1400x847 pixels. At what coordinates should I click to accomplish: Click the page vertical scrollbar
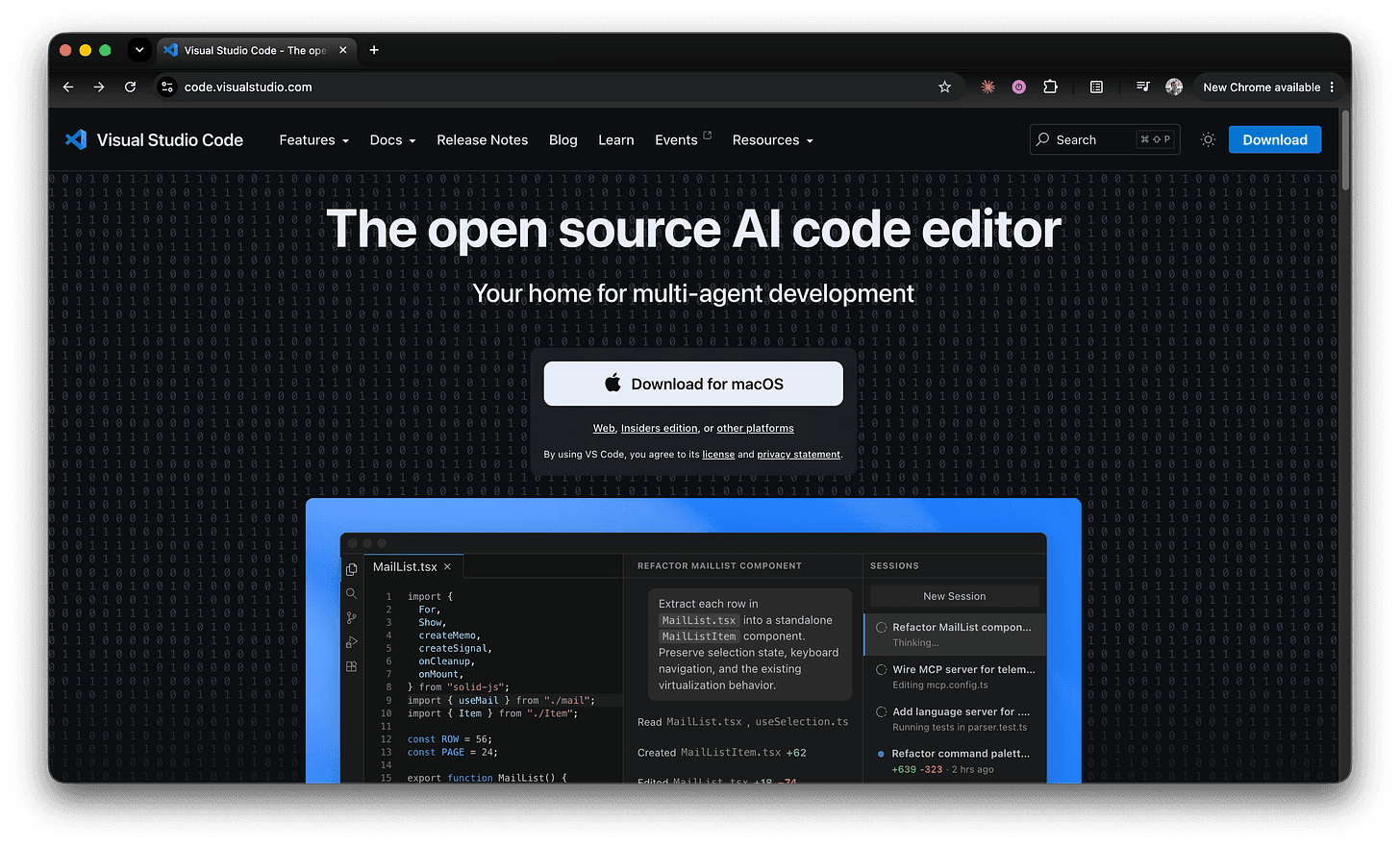point(1345,149)
